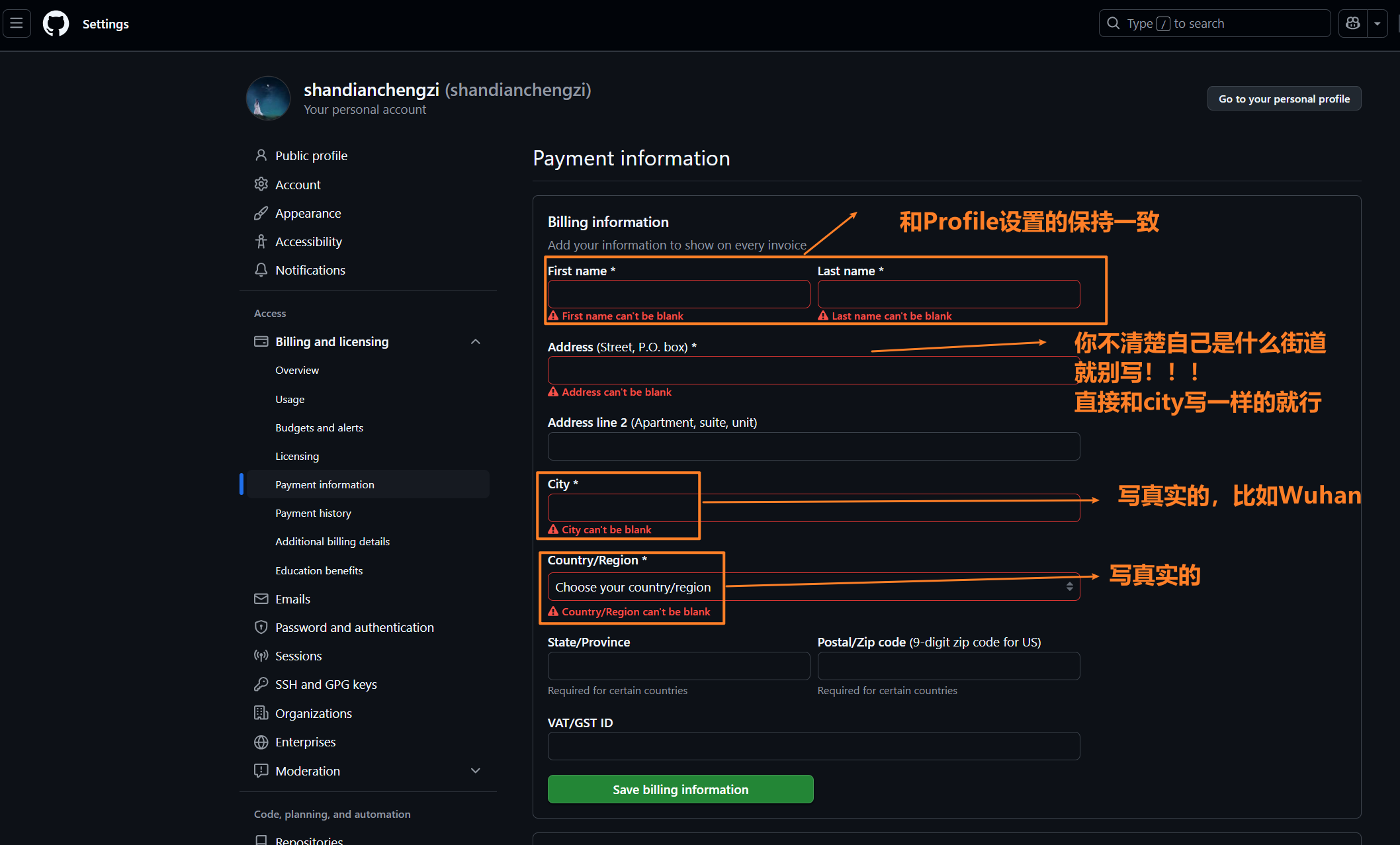Focus the First name input field

point(679,294)
